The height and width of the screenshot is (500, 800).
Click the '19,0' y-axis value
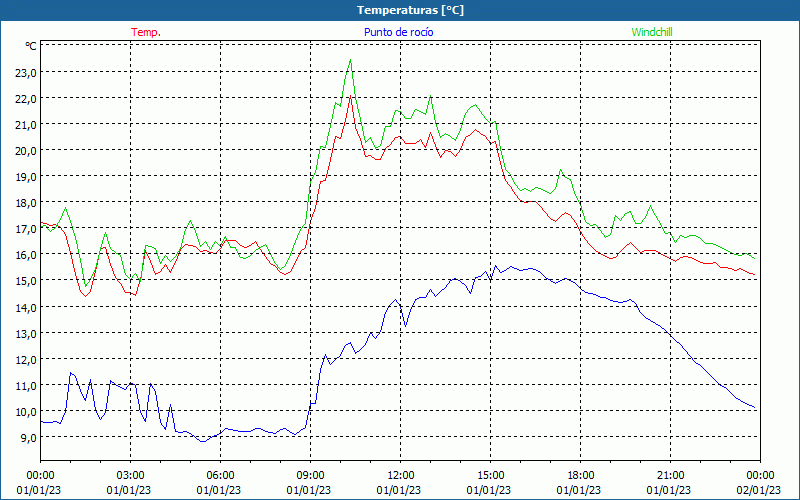click(x=26, y=177)
